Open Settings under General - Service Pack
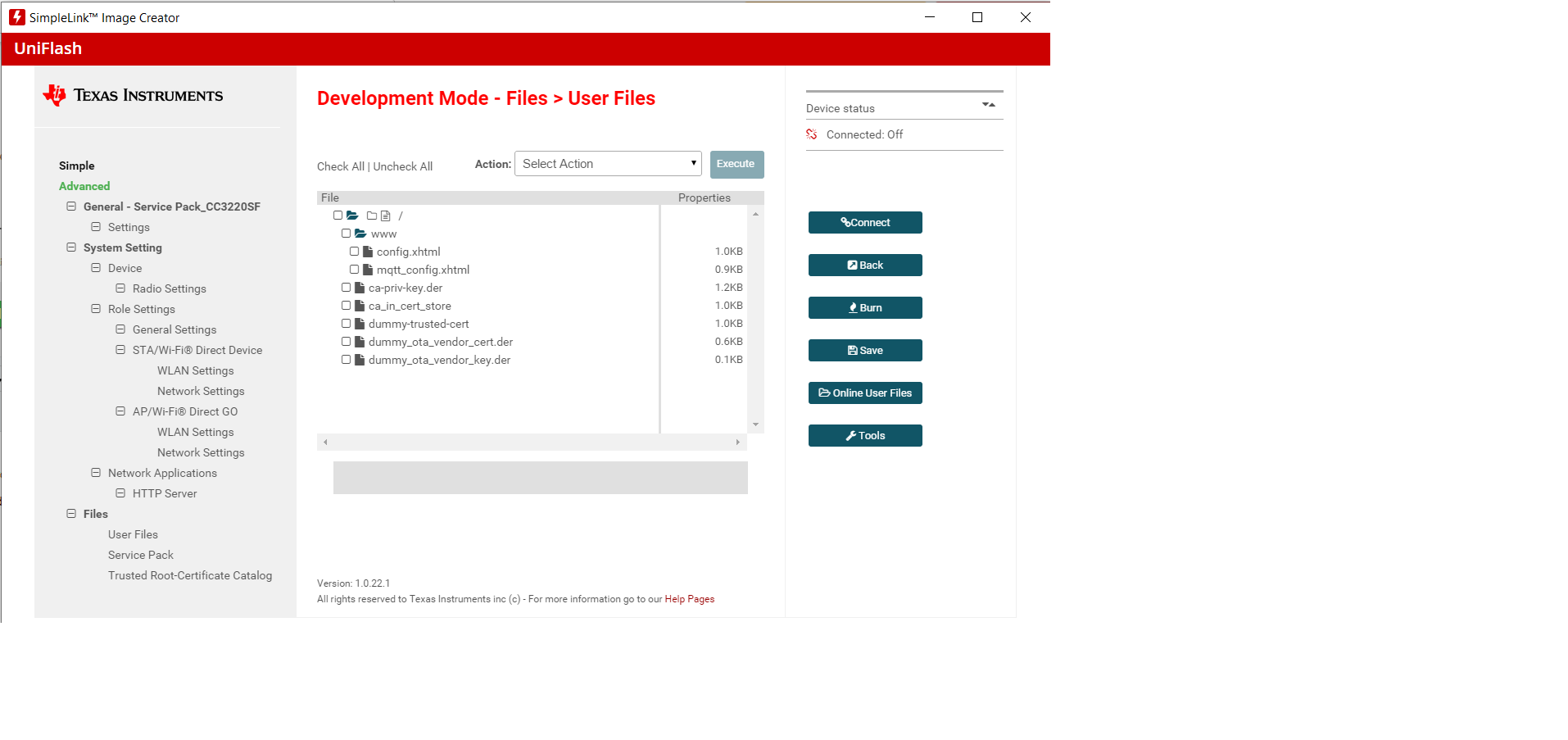 tap(129, 227)
